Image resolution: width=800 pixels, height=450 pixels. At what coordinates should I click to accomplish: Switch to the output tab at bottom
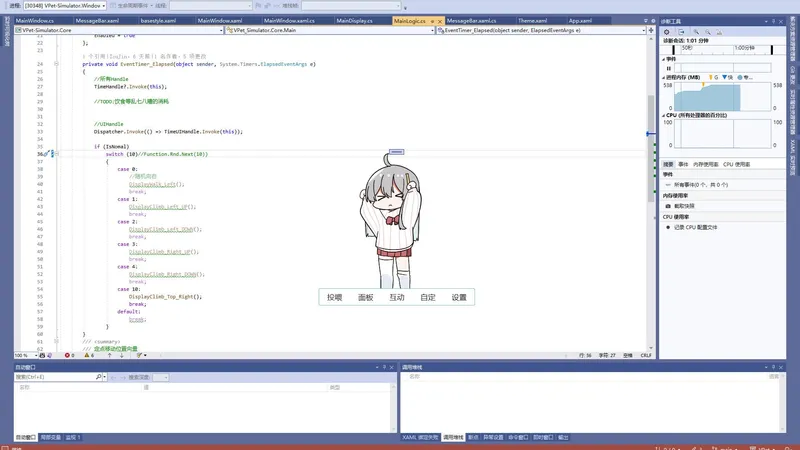point(563,438)
